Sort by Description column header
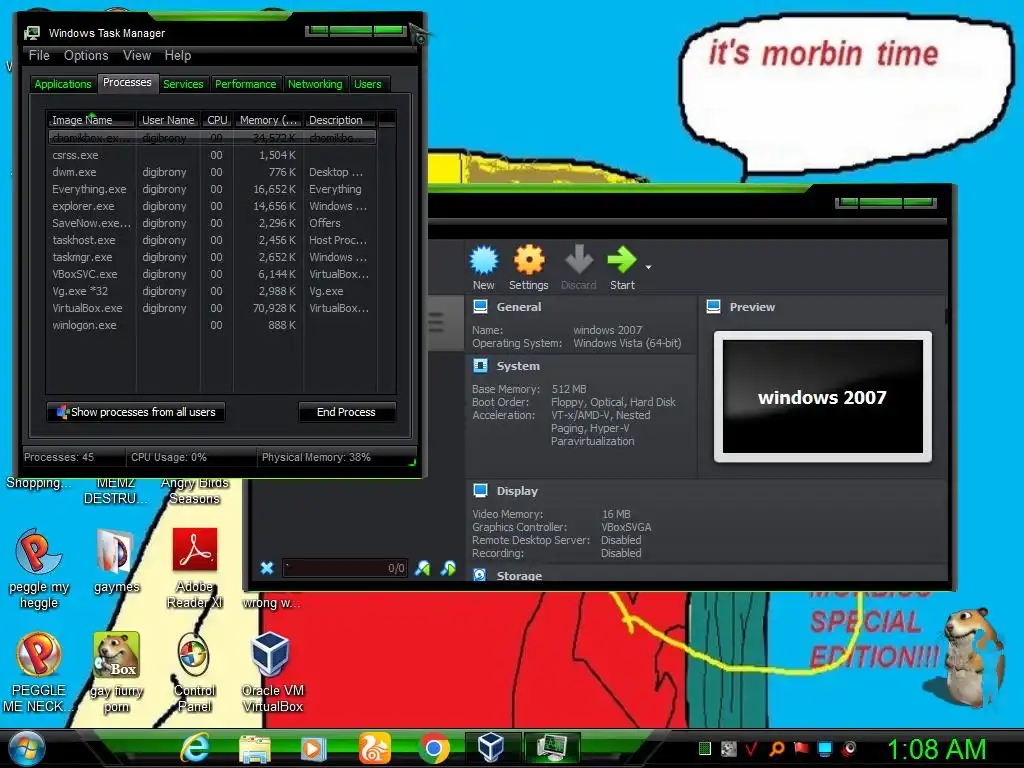 (340, 120)
